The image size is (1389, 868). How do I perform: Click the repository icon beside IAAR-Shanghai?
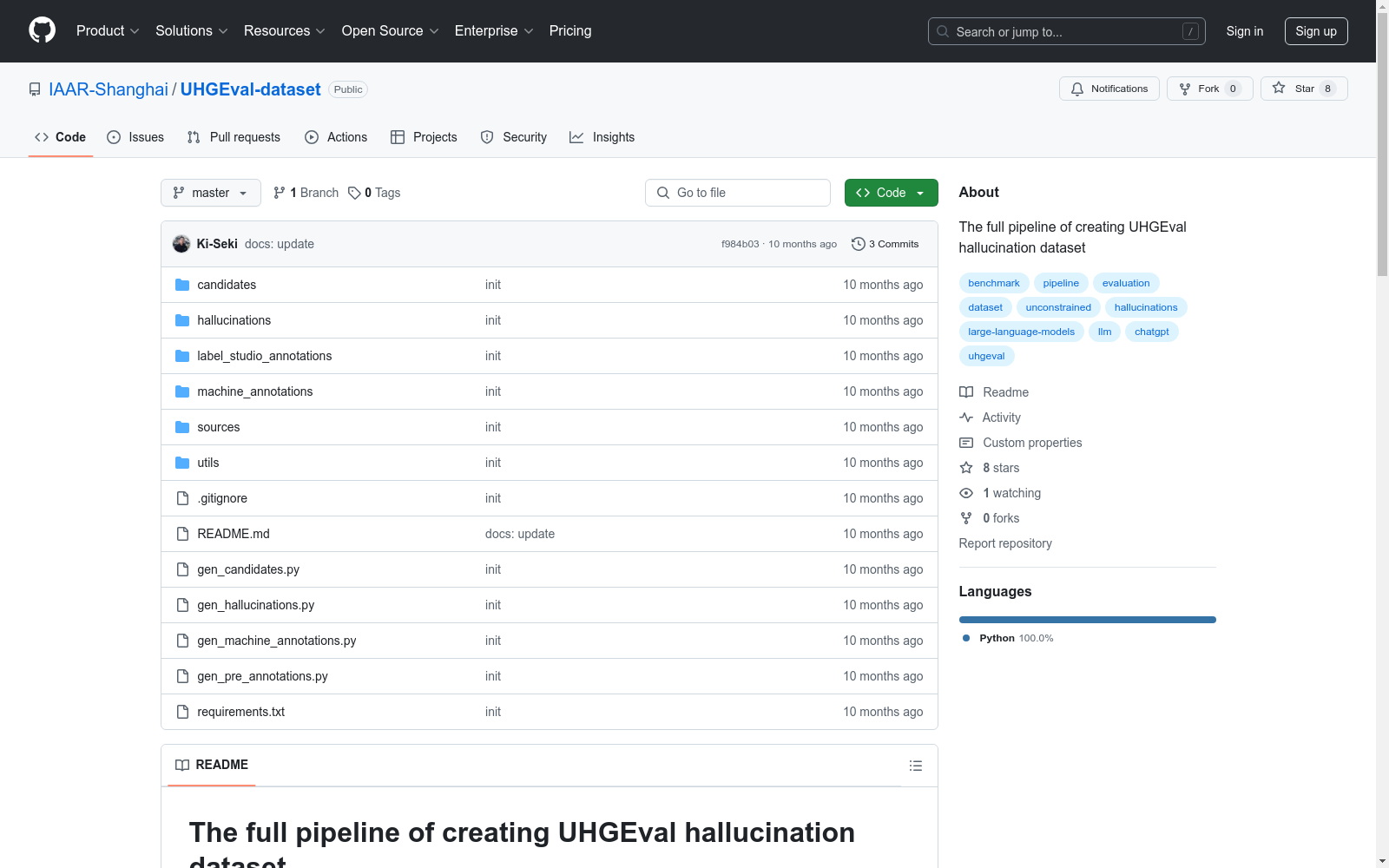point(35,89)
